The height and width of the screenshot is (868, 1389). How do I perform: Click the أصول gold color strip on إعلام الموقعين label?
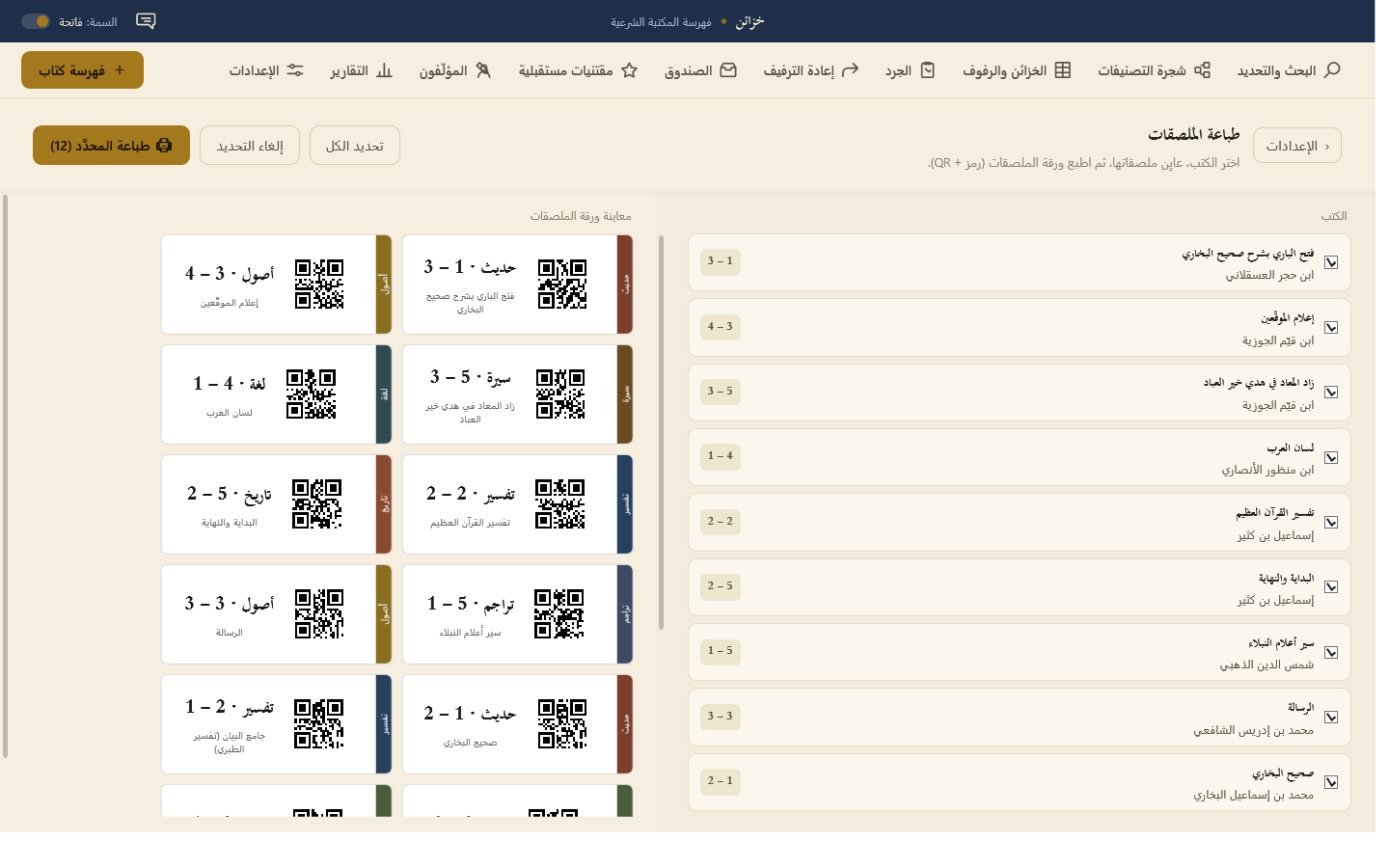tap(384, 285)
